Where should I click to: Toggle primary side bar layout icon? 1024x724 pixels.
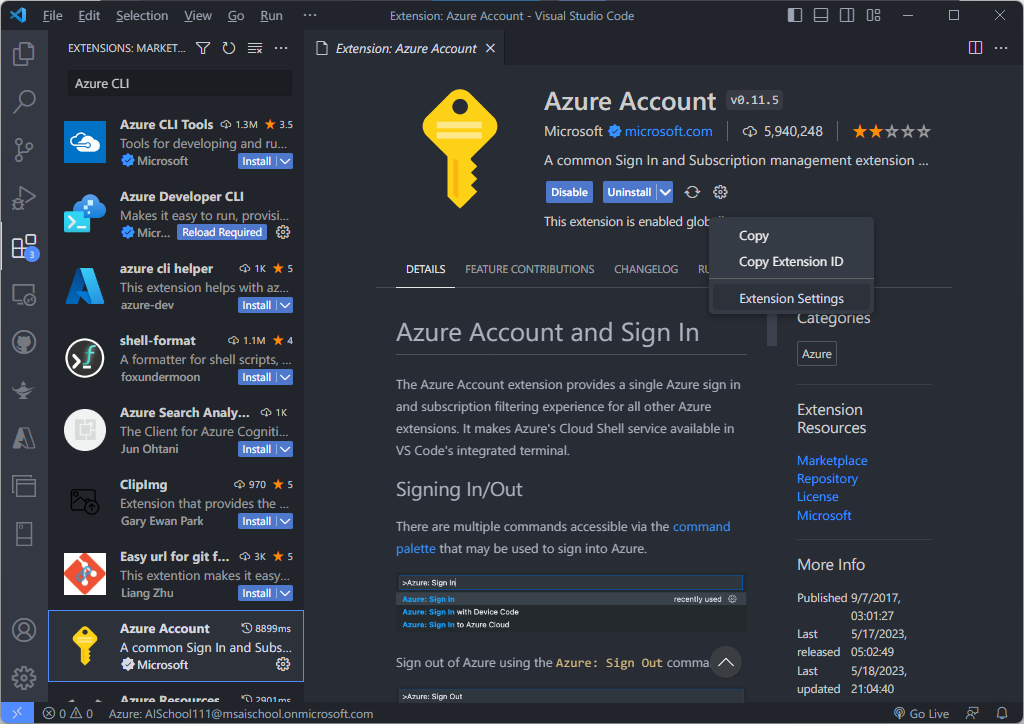pos(795,15)
